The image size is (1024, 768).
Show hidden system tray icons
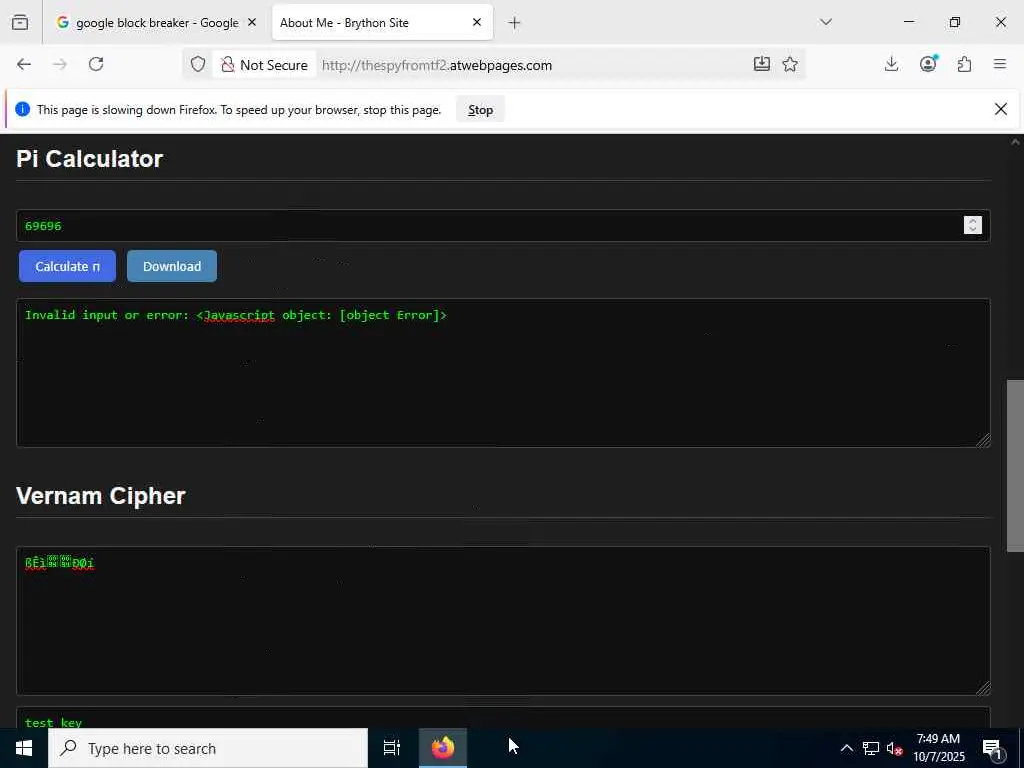(846, 748)
